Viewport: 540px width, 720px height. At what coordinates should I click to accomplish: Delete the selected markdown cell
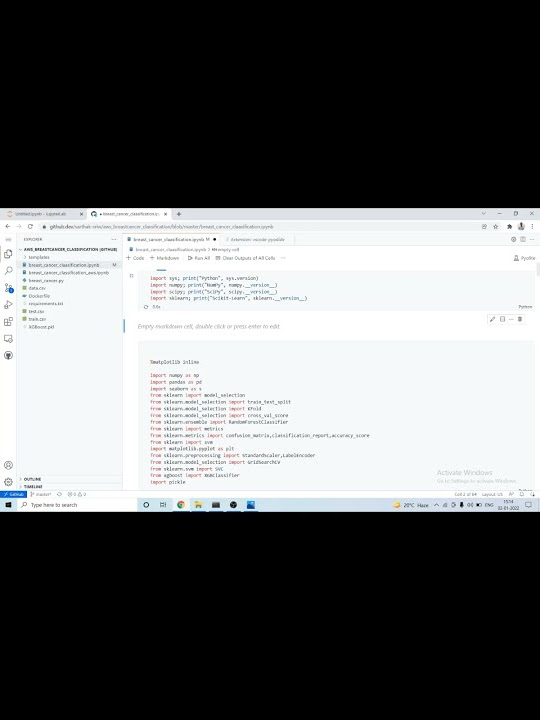[520, 319]
